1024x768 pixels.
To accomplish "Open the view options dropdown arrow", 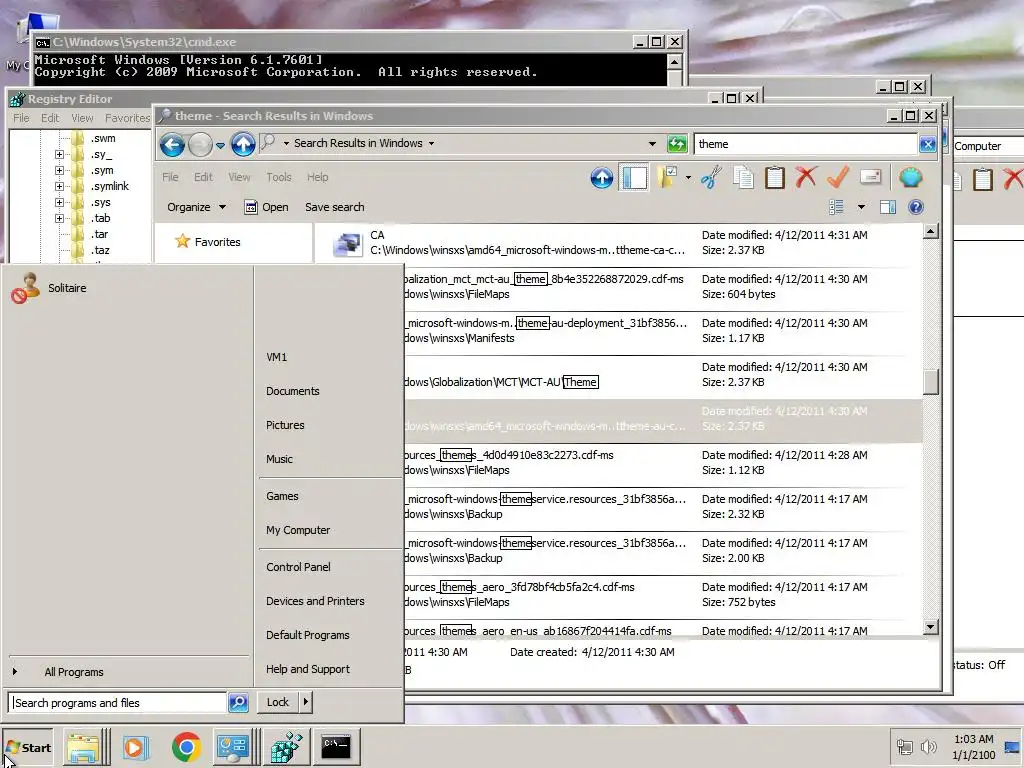I will point(861,207).
